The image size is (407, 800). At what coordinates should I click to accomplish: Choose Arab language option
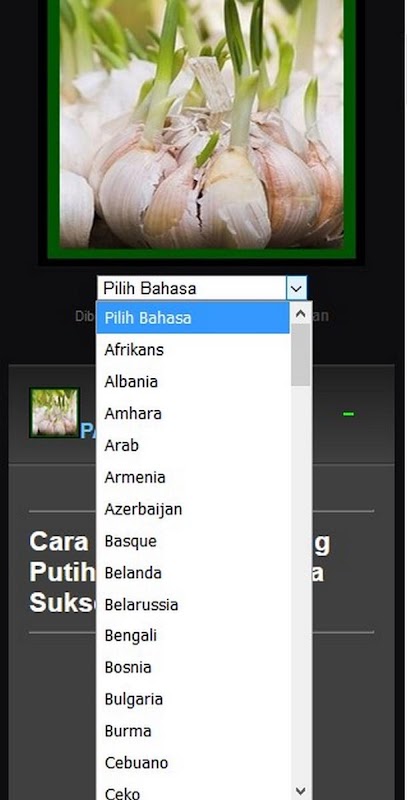[193, 445]
